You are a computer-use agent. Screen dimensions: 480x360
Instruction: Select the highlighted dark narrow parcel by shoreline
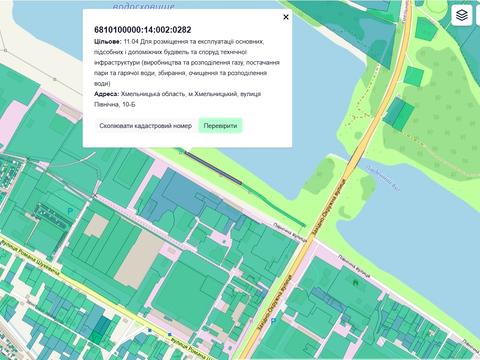(x=213, y=167)
